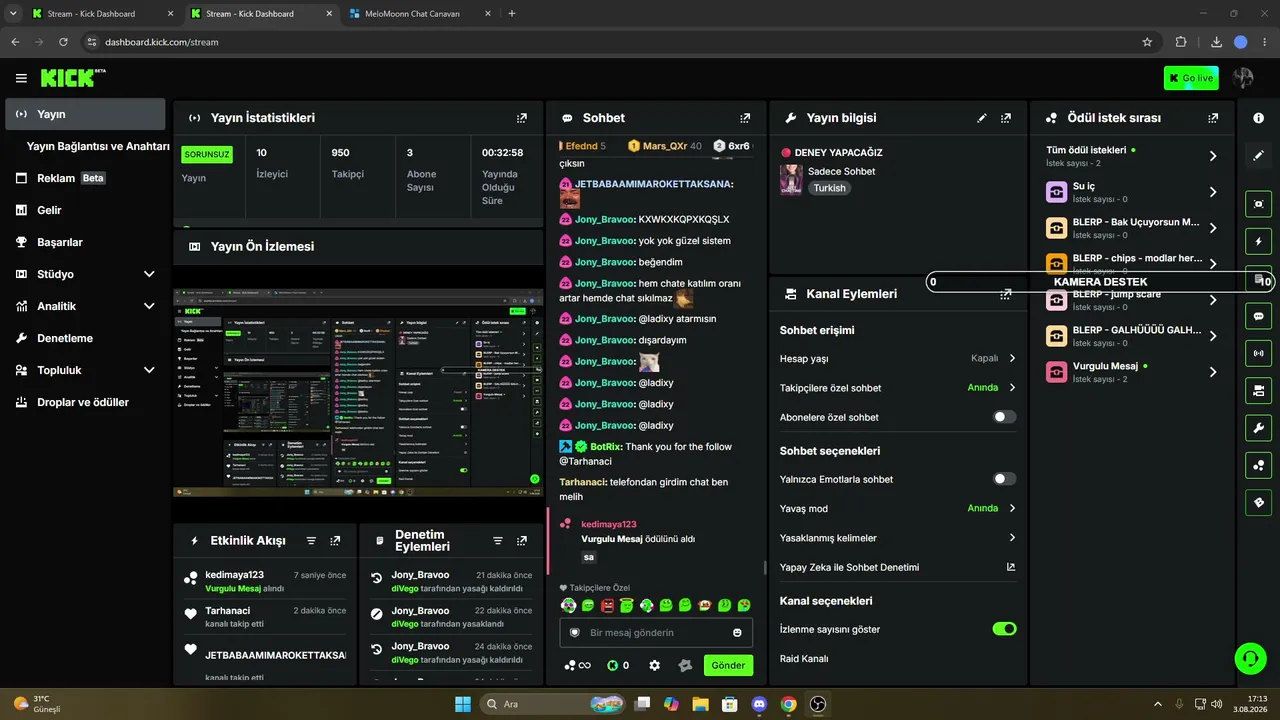
Task: Pop out the Yayın İstatistikleri panel
Action: coord(521,118)
